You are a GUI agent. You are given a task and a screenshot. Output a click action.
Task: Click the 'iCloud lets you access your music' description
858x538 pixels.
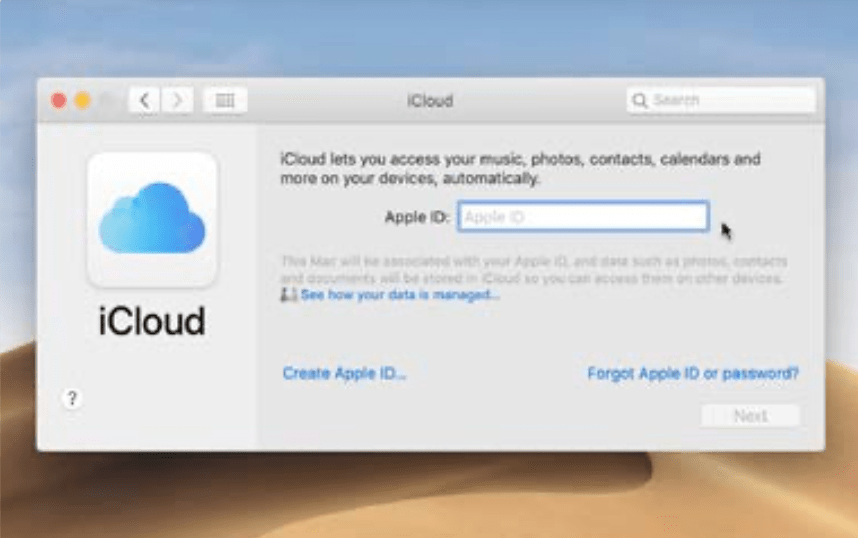[520, 169]
